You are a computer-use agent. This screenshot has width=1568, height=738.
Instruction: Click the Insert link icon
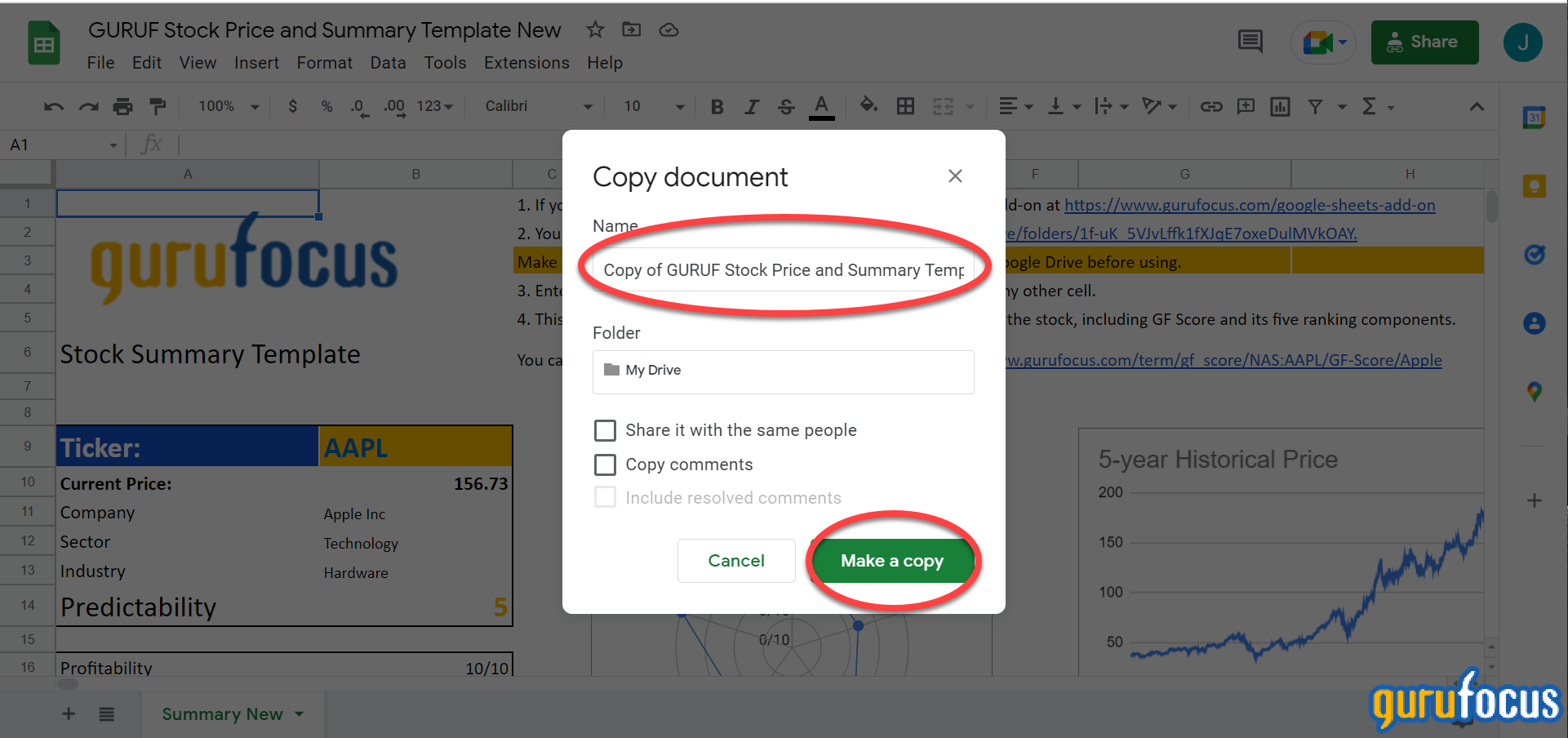click(x=1211, y=106)
